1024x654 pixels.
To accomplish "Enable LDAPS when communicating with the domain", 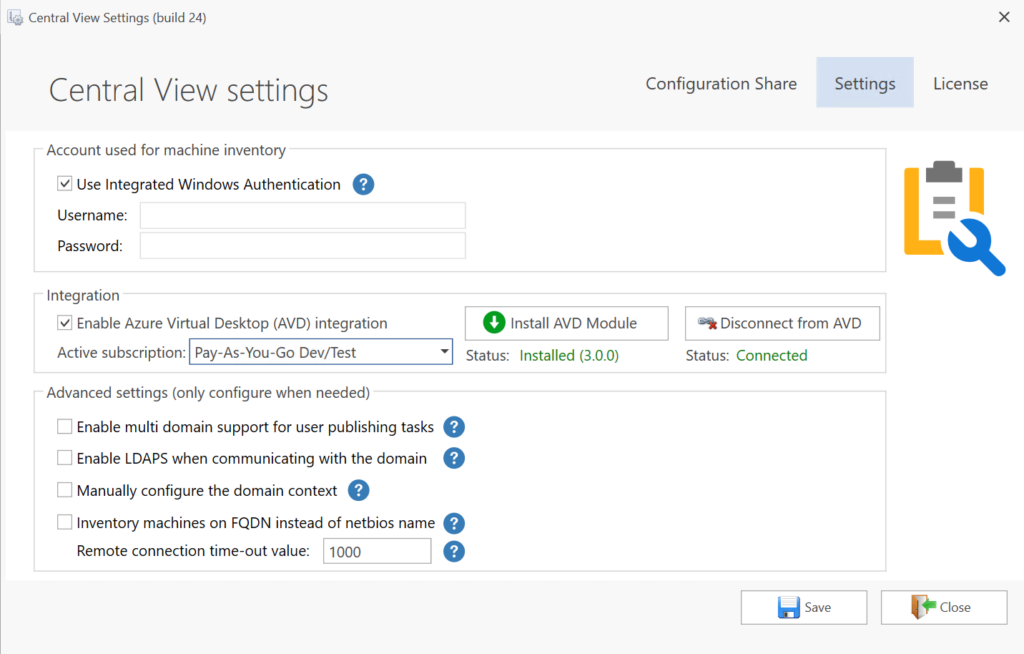I will [64, 458].
